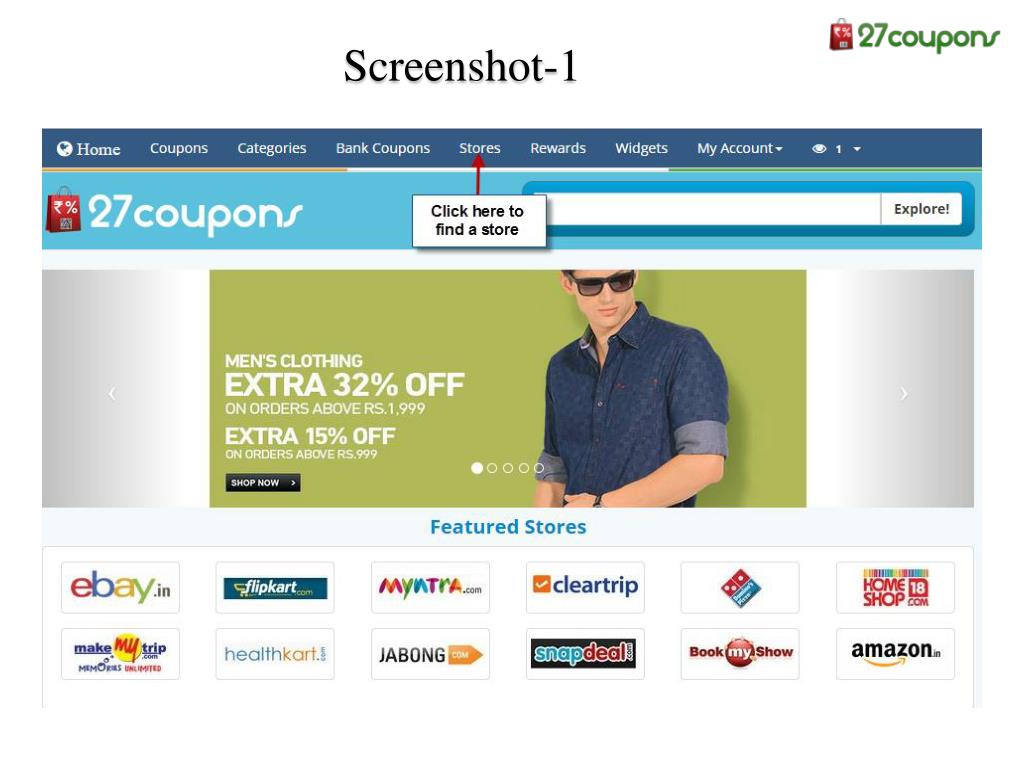Open the Flipkart store logo
Viewport: 1024px width, 768px height.
275,587
